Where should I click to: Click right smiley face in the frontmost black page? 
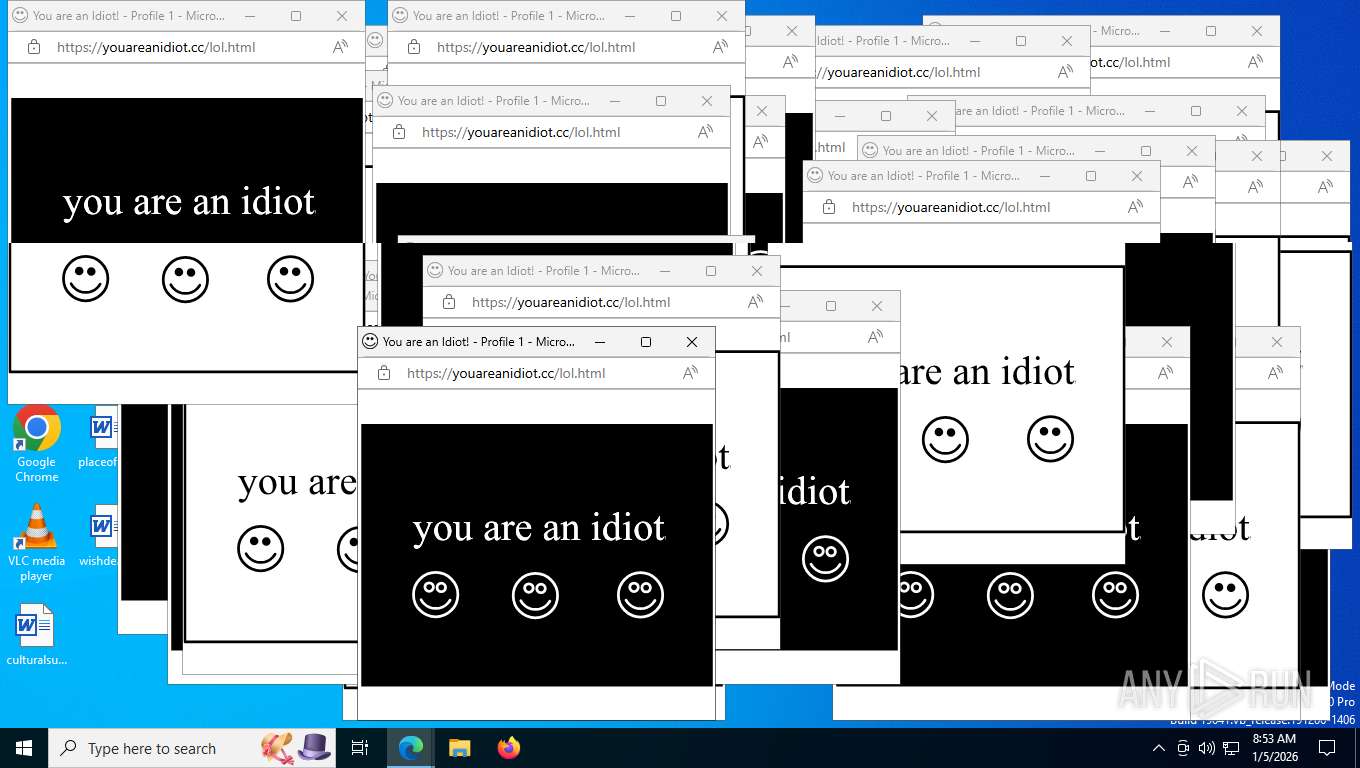coord(640,595)
